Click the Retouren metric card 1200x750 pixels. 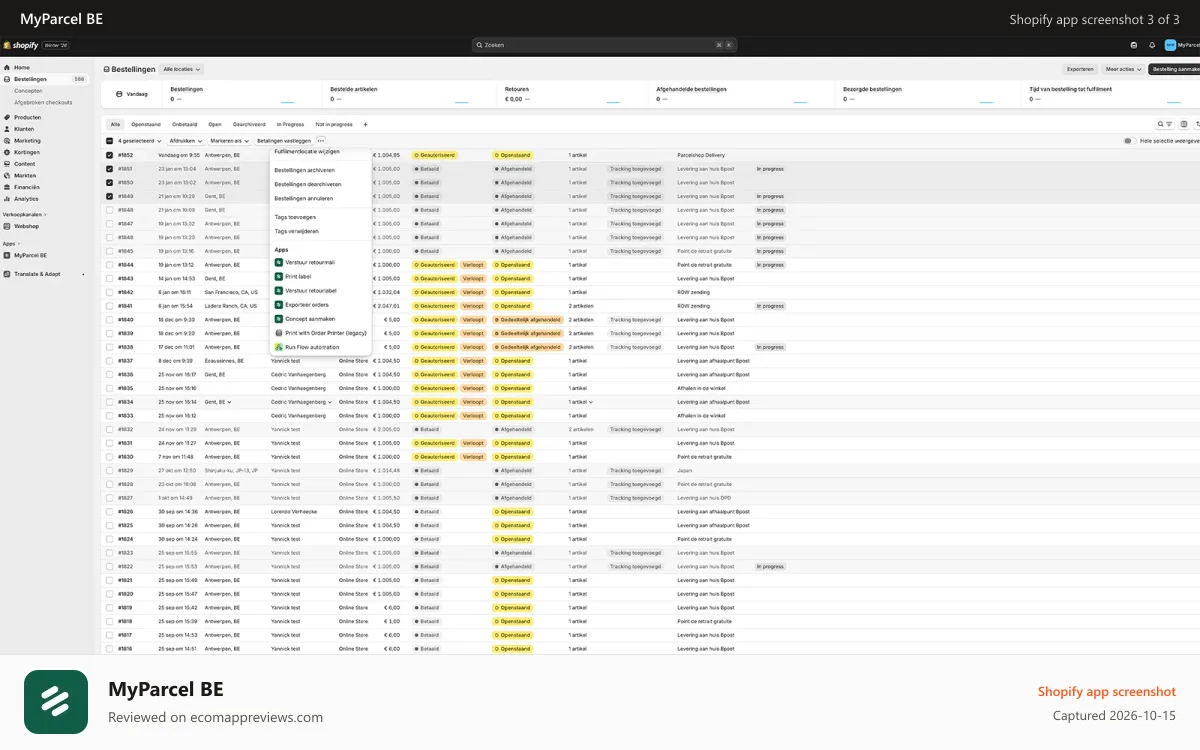(573, 94)
